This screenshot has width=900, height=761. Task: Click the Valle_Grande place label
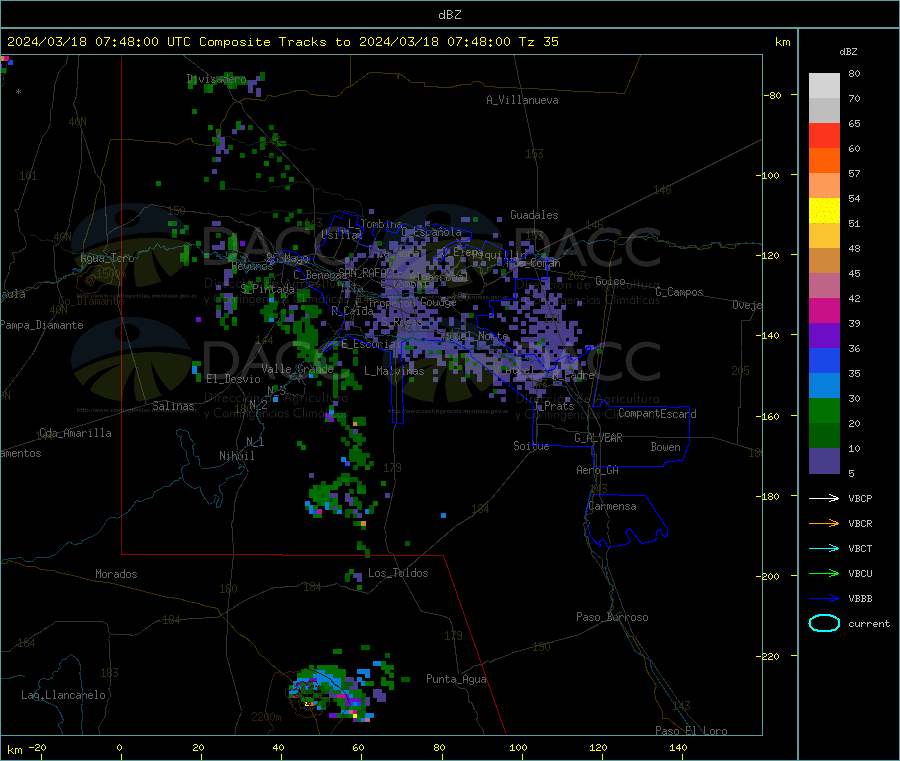(297, 369)
